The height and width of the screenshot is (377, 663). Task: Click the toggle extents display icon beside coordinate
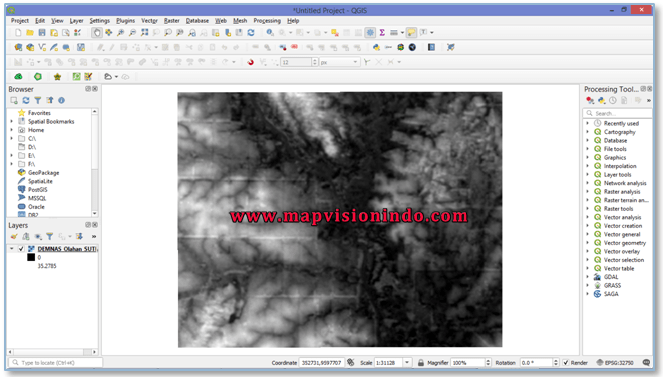coord(351,362)
